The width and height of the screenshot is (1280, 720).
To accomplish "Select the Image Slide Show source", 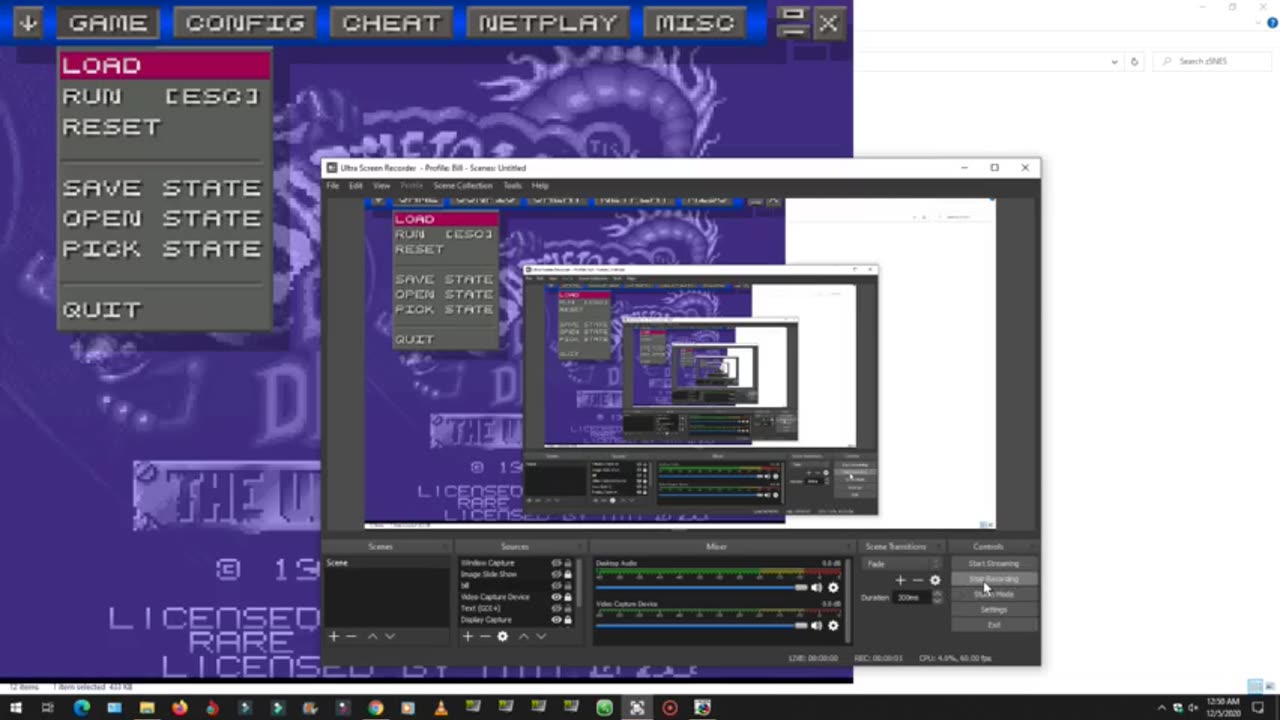I will [489, 574].
